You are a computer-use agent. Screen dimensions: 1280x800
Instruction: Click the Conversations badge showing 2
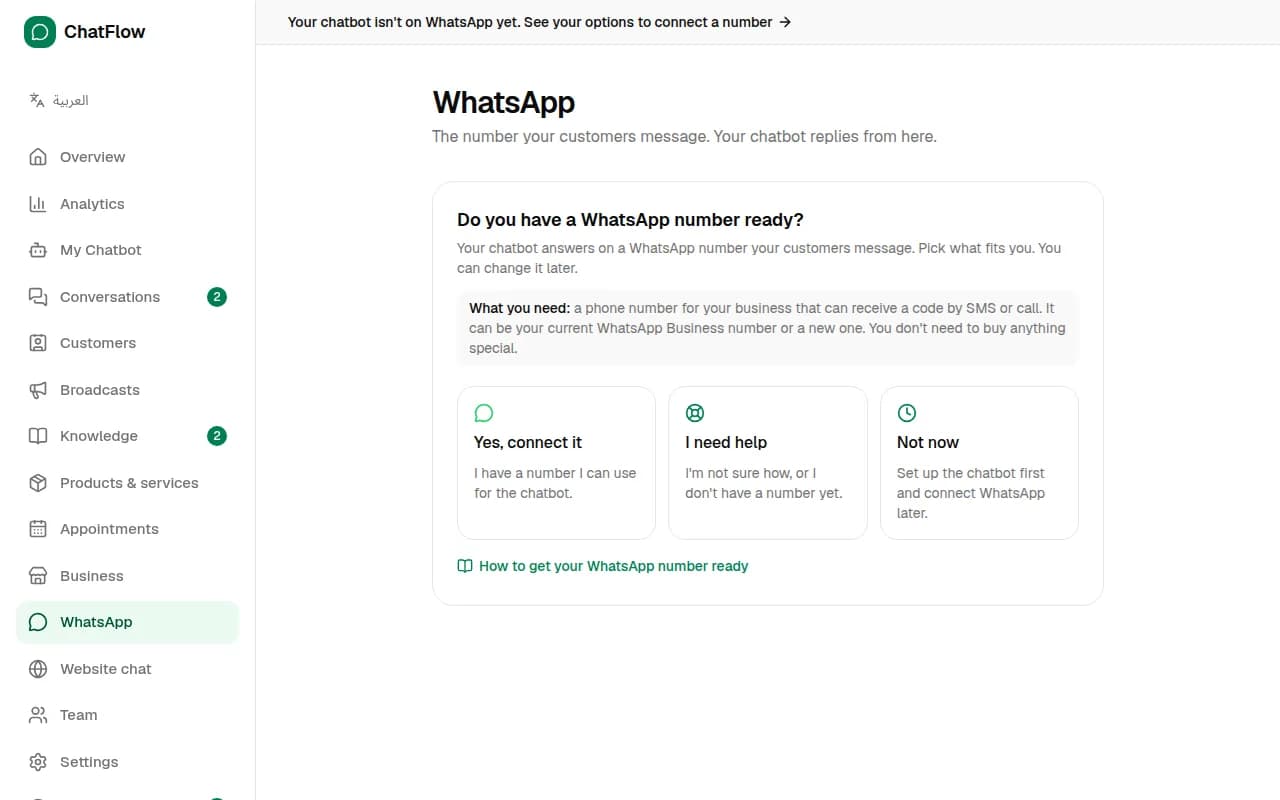click(217, 297)
